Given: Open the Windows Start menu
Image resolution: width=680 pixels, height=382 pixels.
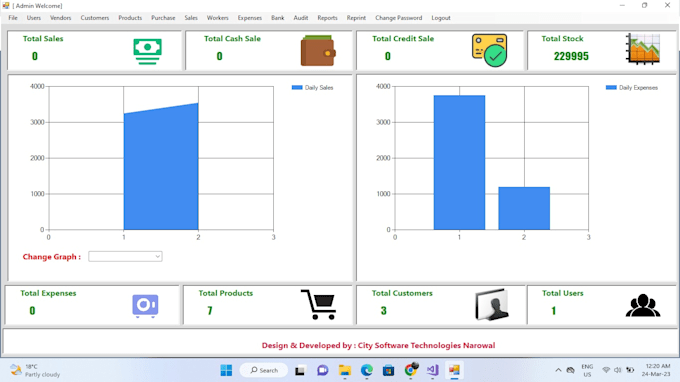Looking at the screenshot, I should [x=226, y=370].
